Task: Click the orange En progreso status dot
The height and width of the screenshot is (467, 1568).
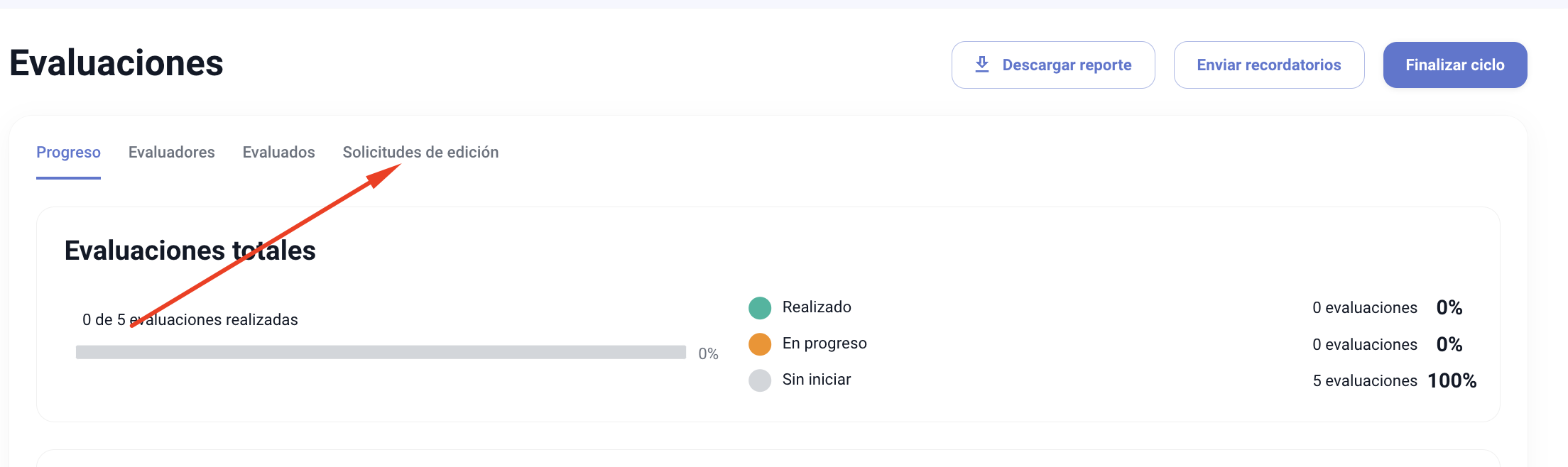Action: (x=760, y=344)
